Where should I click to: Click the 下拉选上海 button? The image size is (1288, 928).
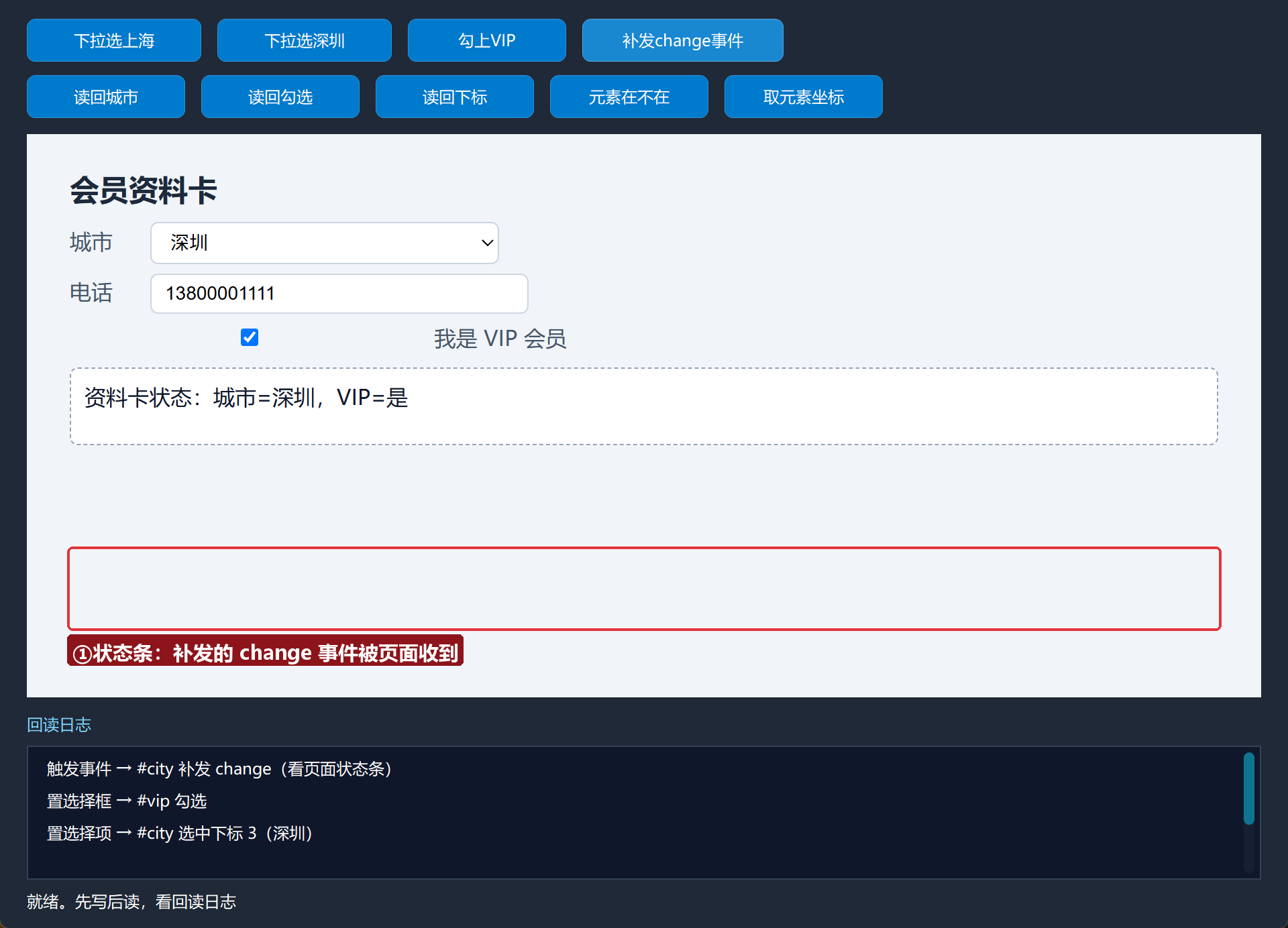(114, 40)
